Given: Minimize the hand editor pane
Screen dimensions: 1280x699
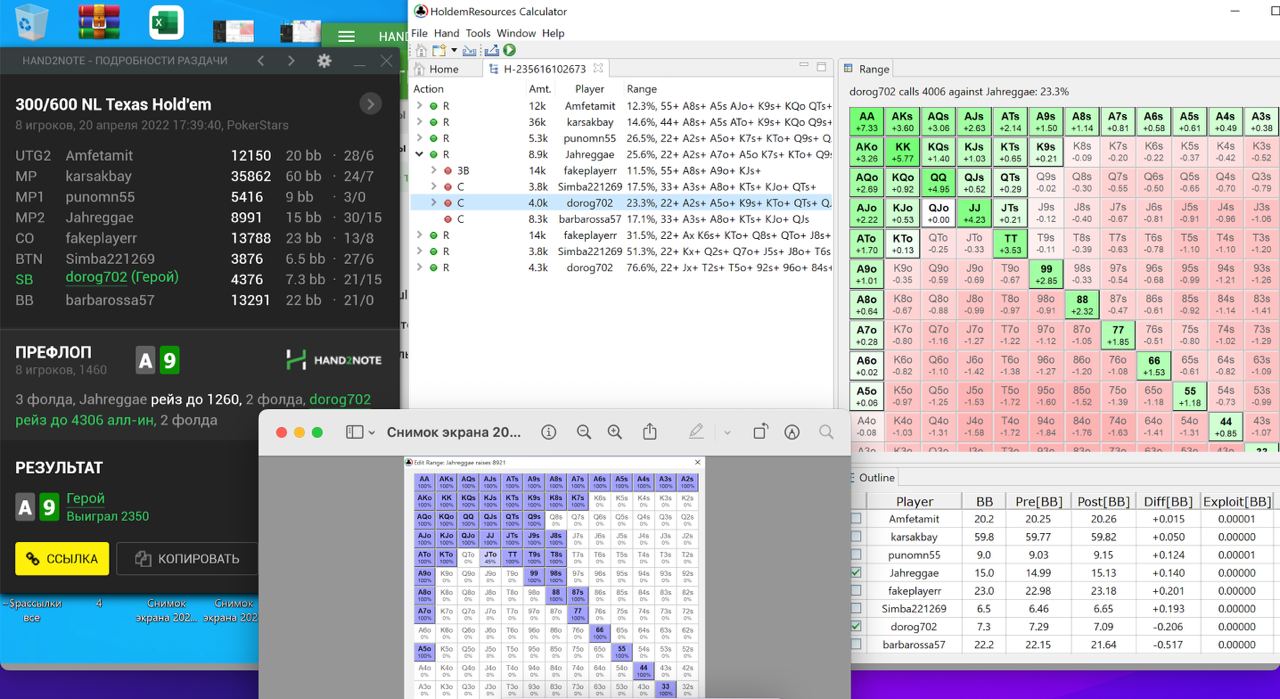Looking at the screenshot, I should point(804,67).
